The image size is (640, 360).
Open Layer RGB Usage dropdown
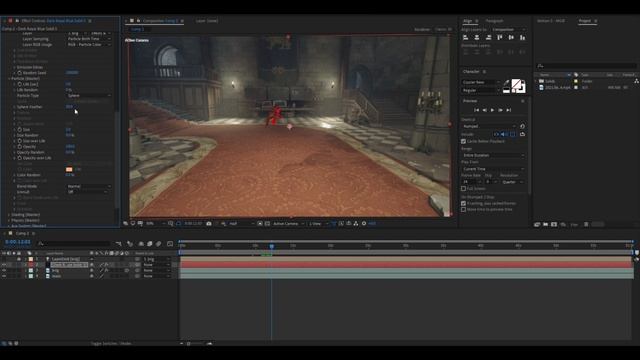click(x=89, y=44)
